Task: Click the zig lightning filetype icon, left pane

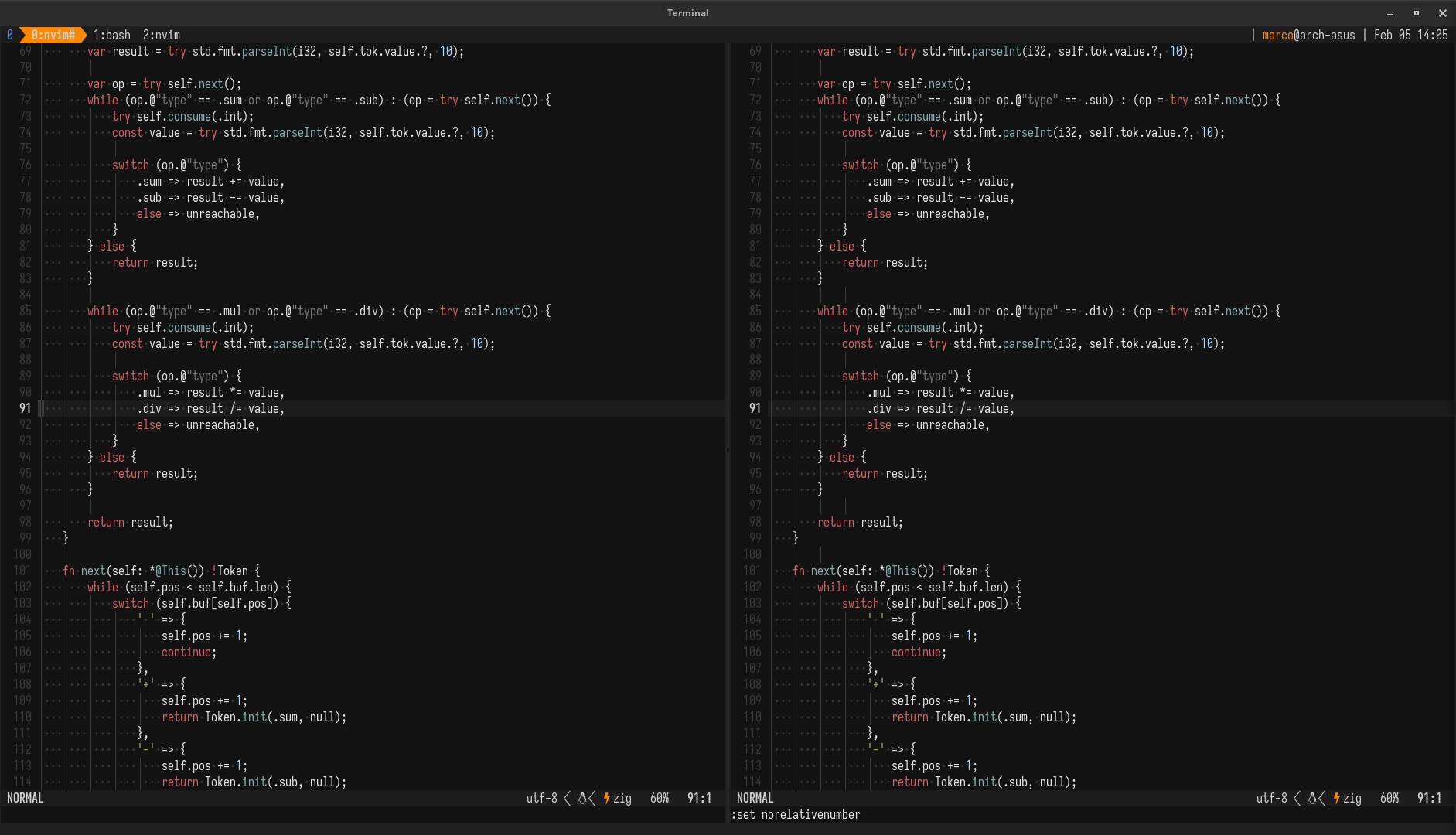Action: pos(606,798)
